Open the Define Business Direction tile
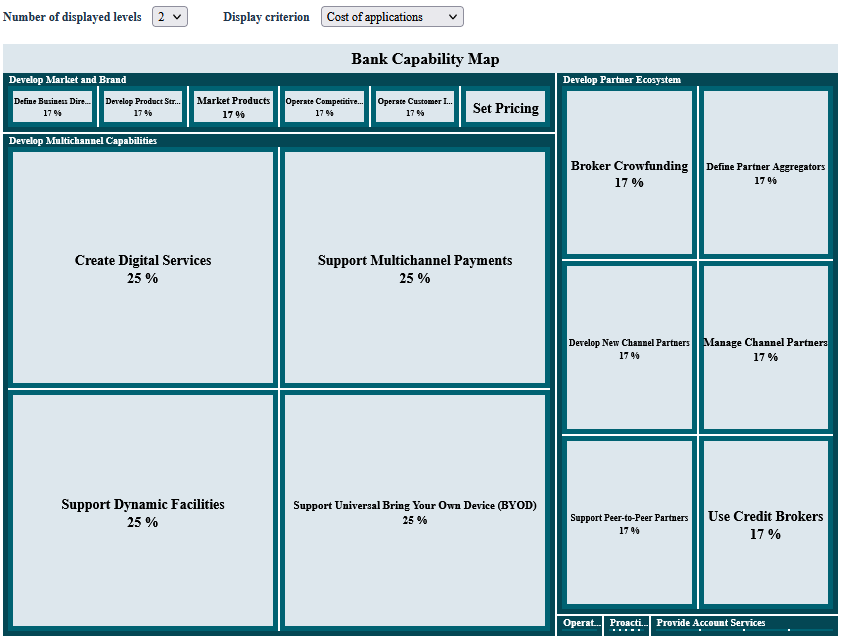Viewport: 843px width, 638px height. [53, 107]
